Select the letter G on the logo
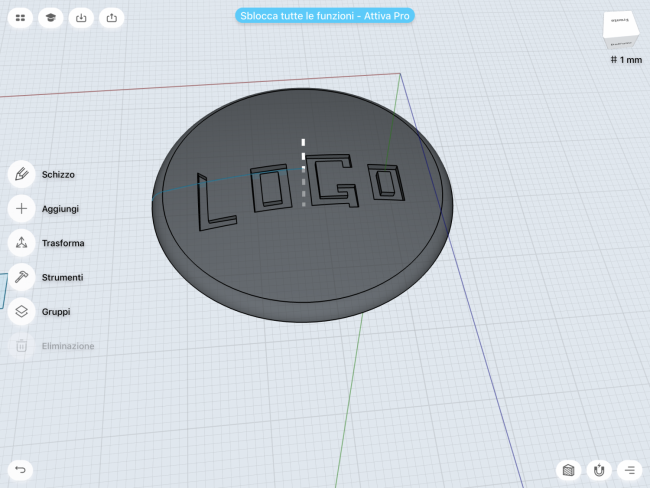This screenshot has width=650, height=488. pyautogui.click(x=333, y=183)
